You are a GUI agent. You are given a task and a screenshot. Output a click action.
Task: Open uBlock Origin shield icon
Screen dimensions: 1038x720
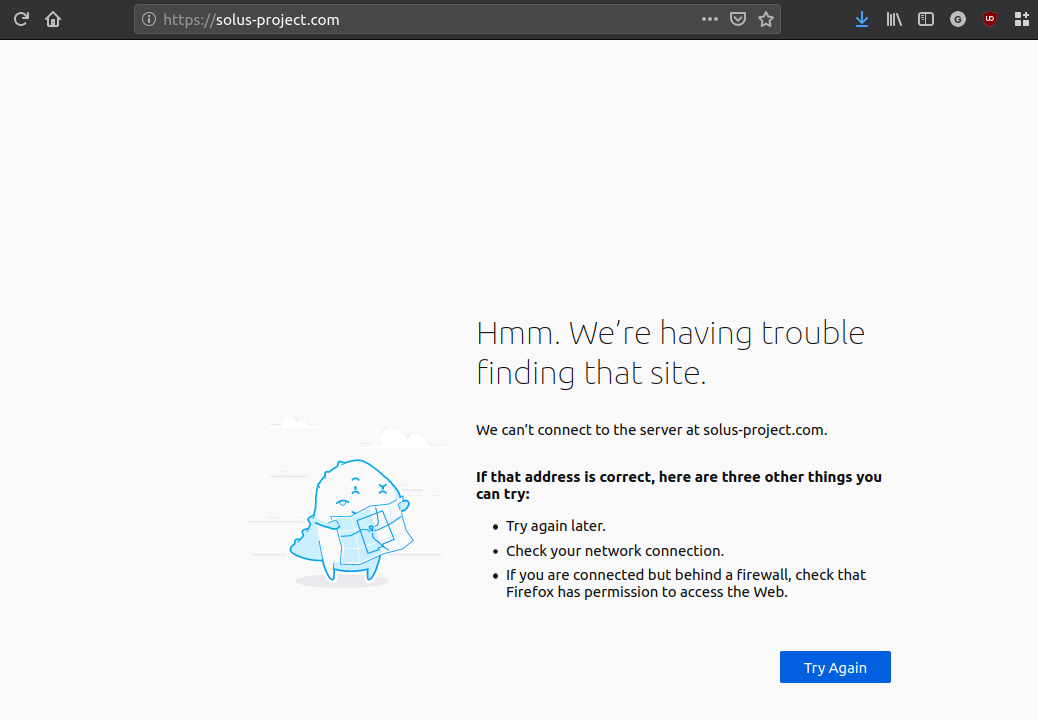990,19
